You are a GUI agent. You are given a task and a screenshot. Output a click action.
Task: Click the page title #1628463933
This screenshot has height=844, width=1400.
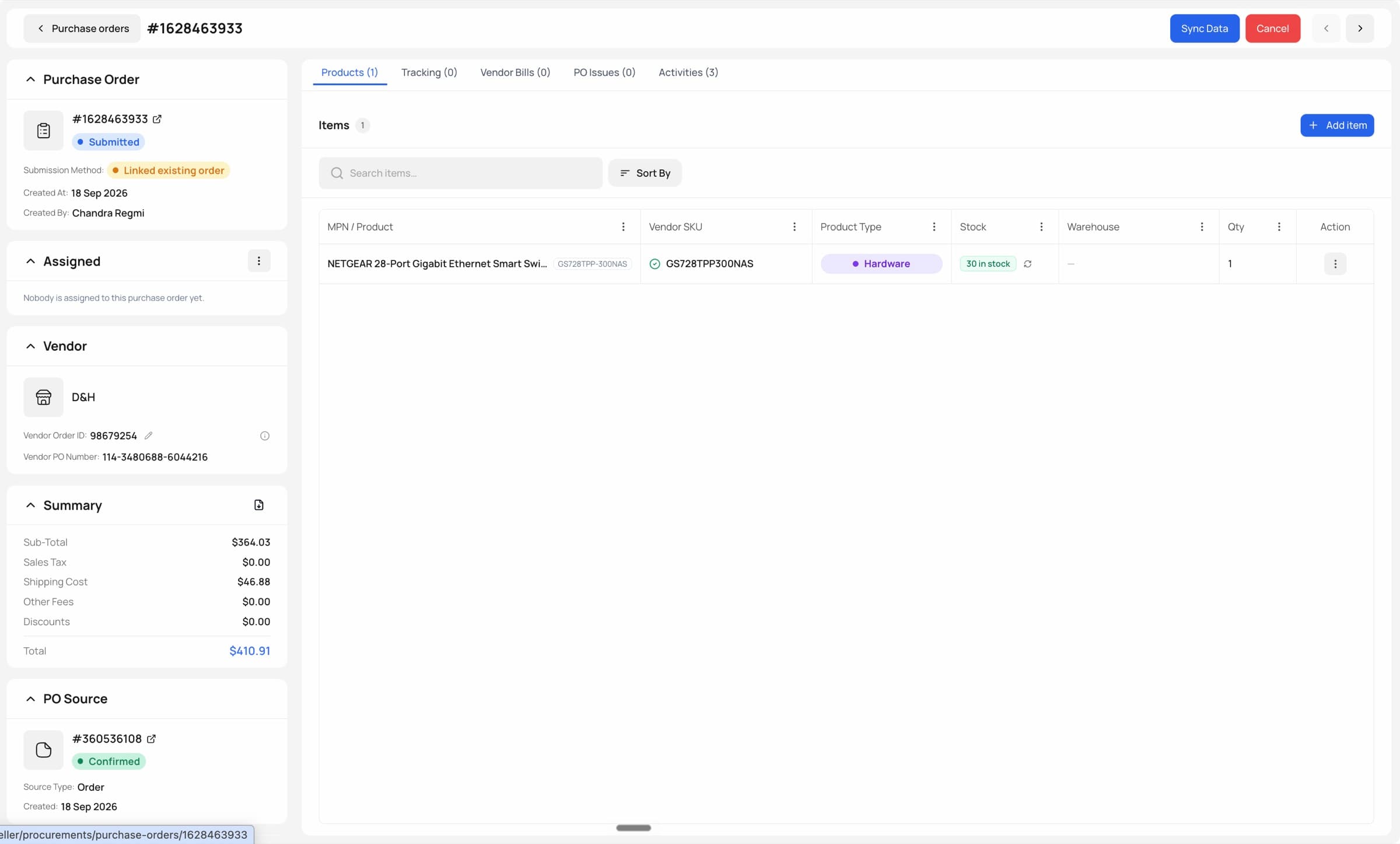(195, 28)
